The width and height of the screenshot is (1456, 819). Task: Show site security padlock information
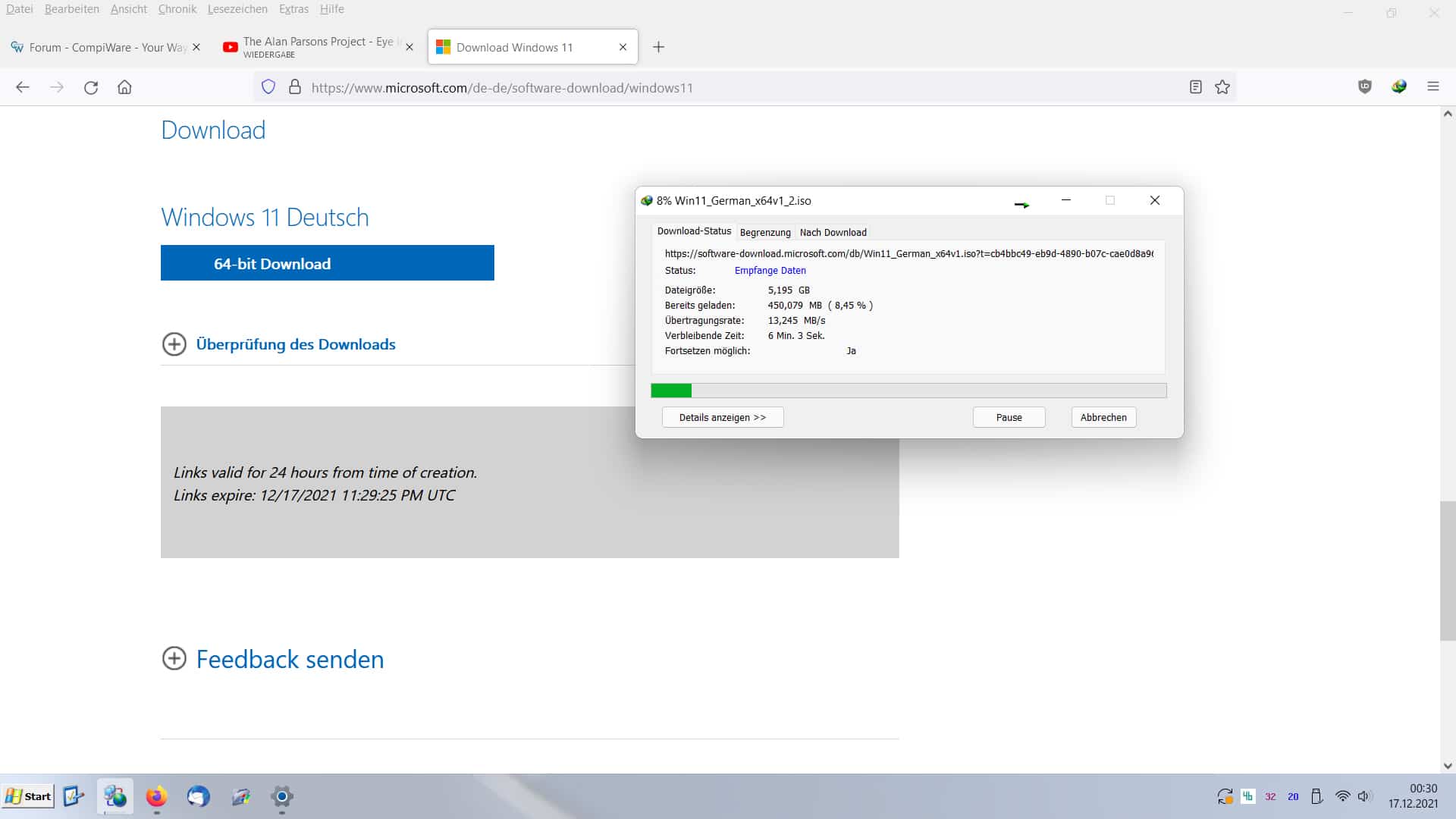pos(295,87)
